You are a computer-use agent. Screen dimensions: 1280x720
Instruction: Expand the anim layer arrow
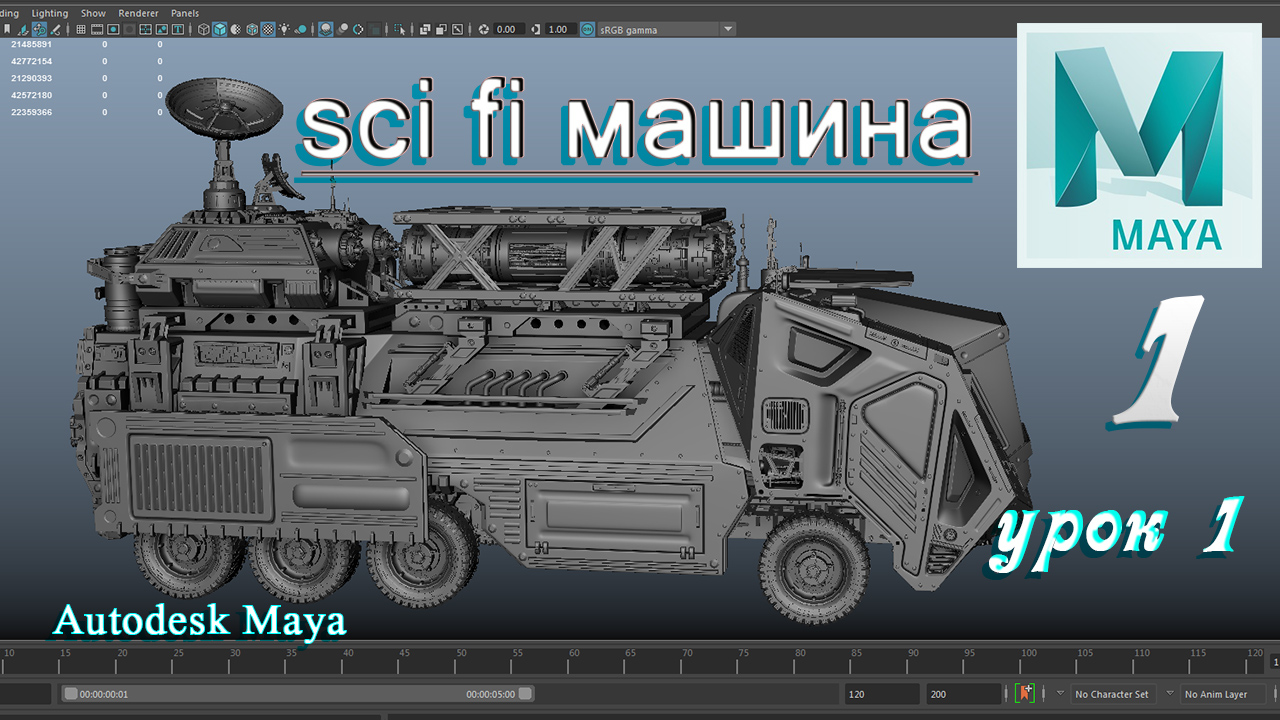(x=1170, y=693)
